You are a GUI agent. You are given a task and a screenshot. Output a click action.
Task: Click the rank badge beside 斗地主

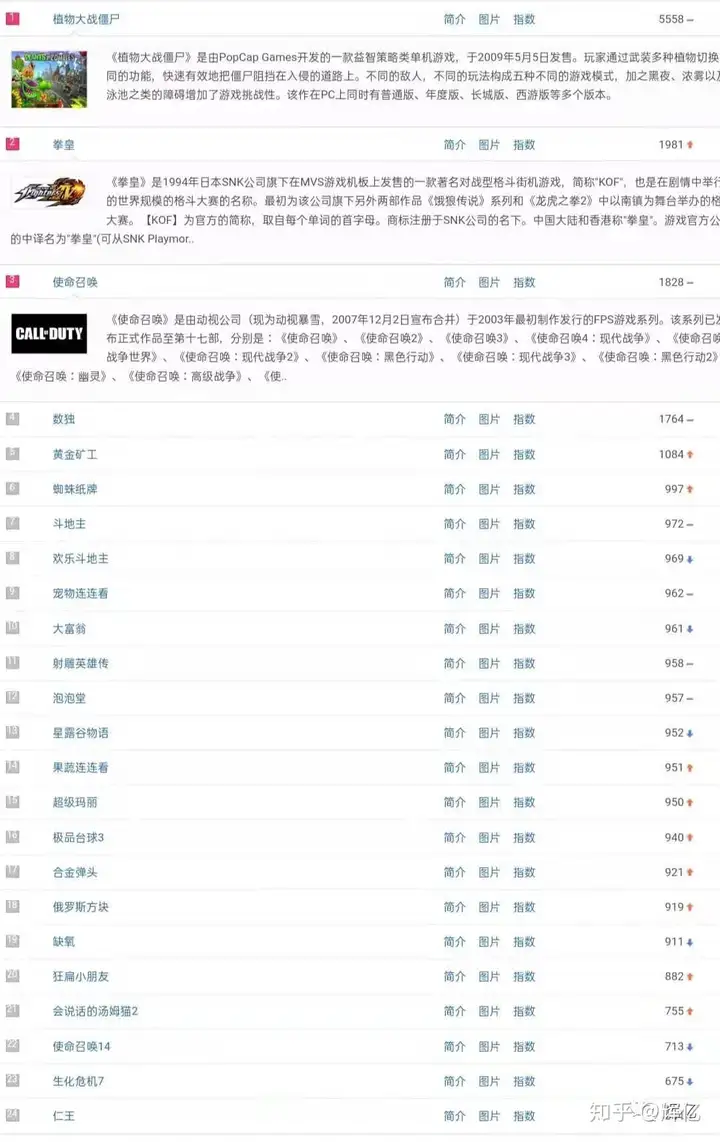click(12, 523)
